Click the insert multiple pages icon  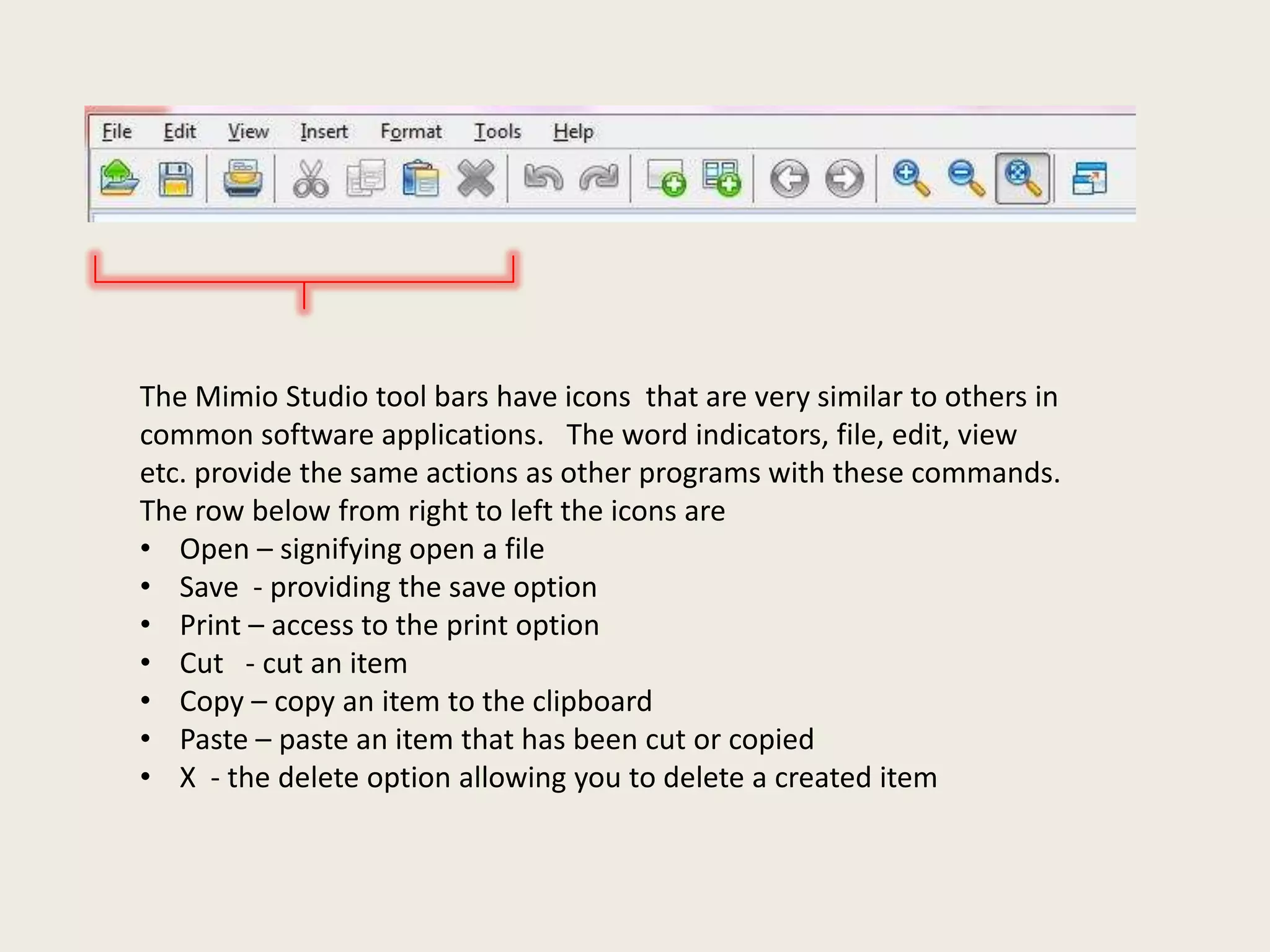722,178
